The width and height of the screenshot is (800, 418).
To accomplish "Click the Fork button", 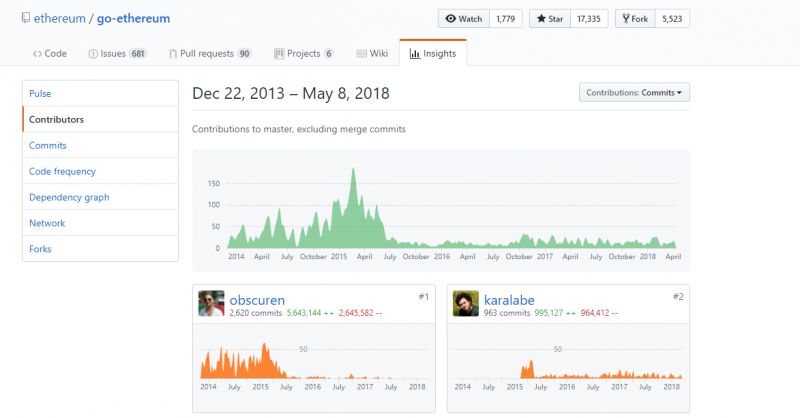I will coord(635,19).
